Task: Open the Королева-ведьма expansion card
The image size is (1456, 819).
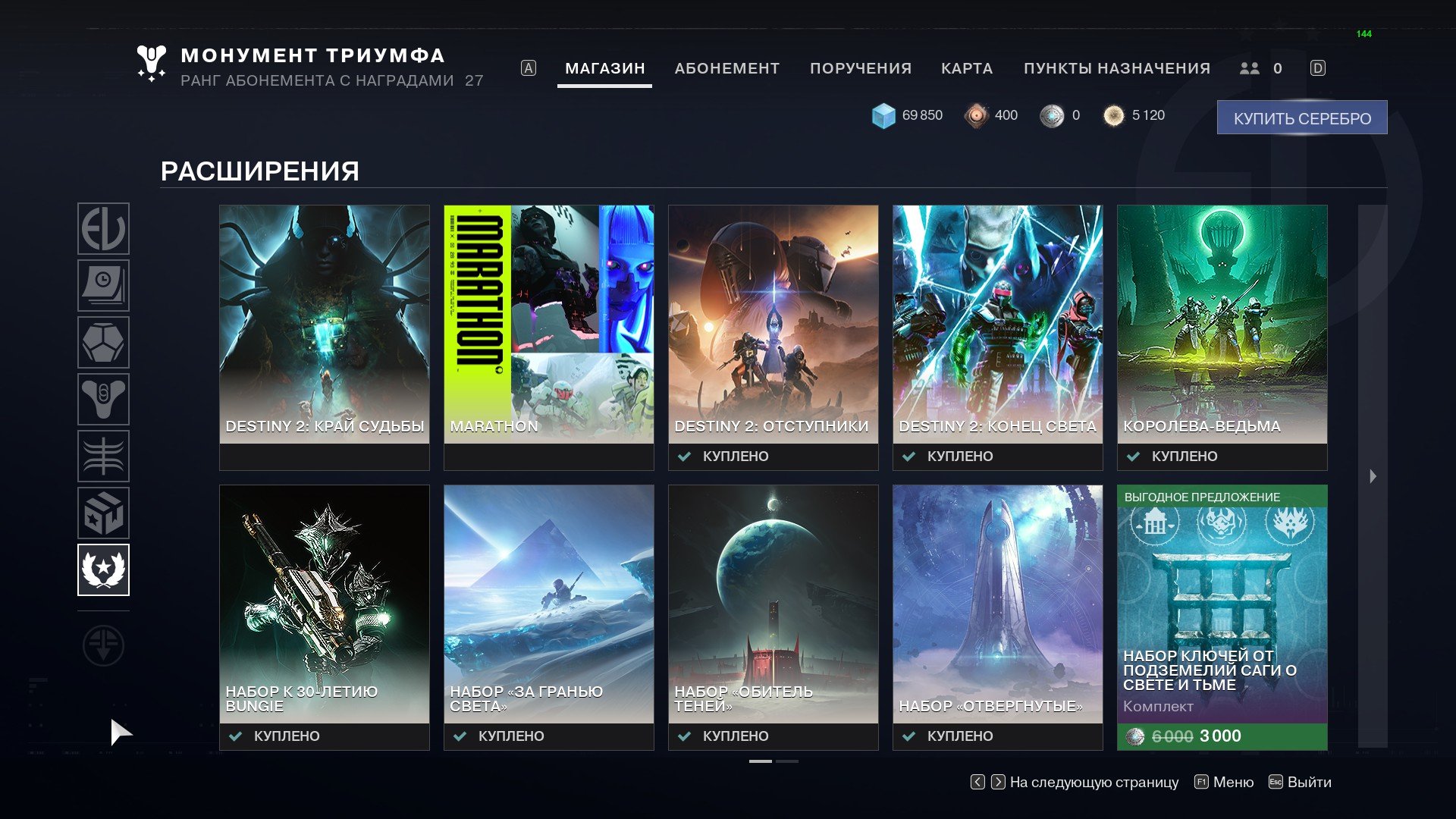Action: (x=1222, y=337)
